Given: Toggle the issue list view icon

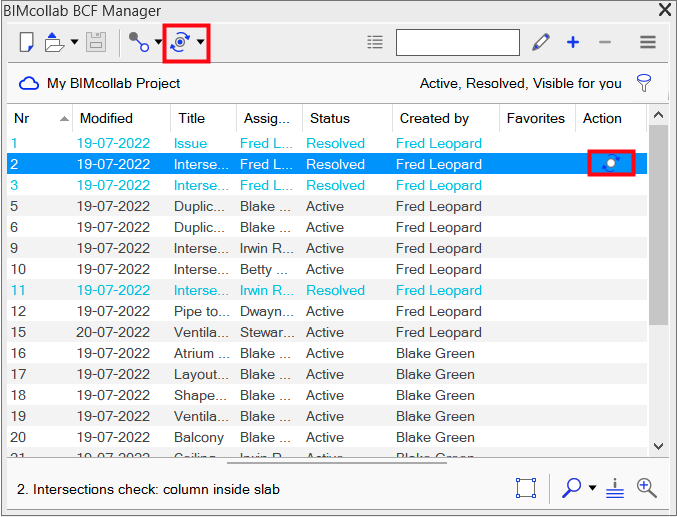Looking at the screenshot, I should pos(375,42).
